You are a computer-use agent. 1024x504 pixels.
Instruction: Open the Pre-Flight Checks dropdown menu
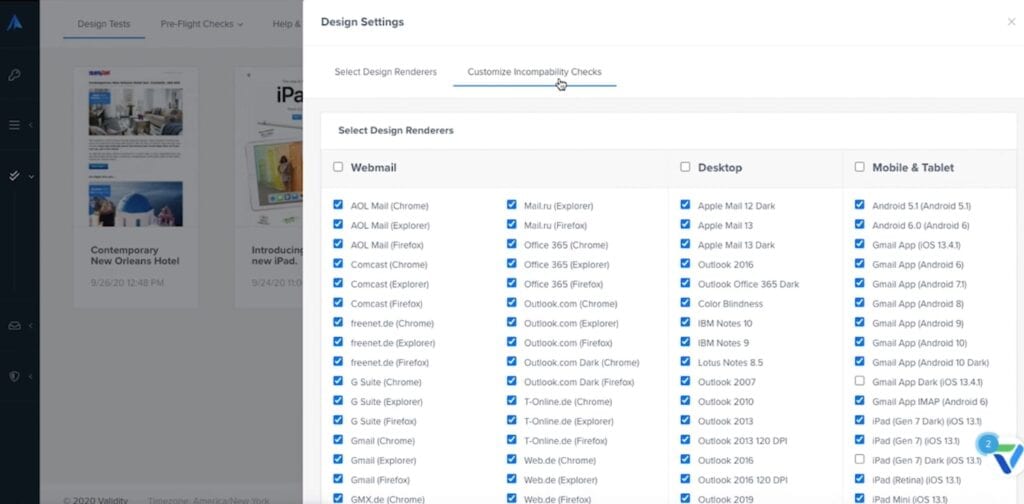[x=202, y=24]
